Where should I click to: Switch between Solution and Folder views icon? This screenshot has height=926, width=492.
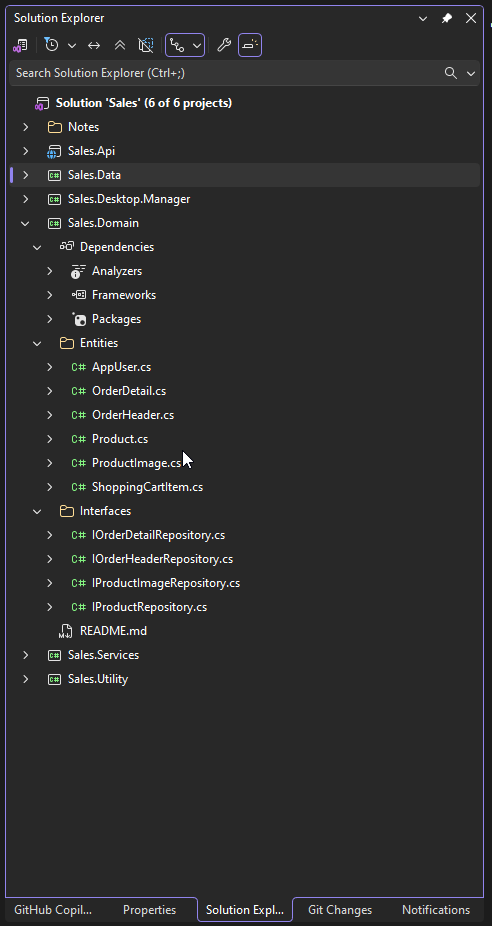point(20,45)
